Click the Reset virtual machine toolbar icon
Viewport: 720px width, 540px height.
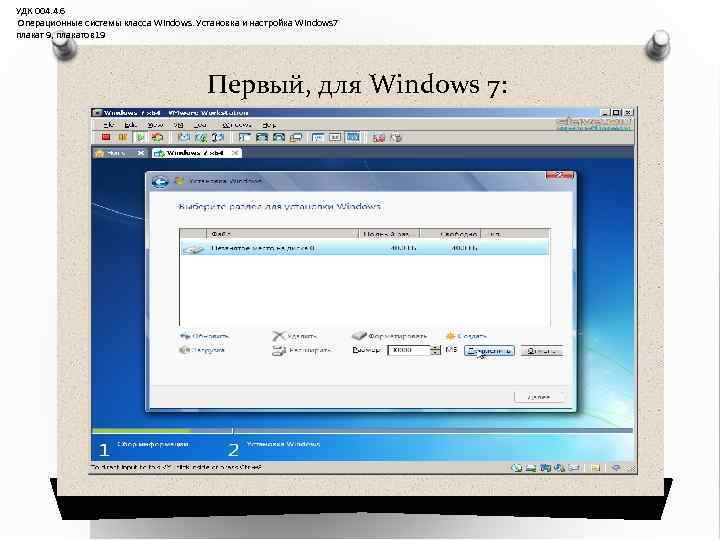[157, 137]
